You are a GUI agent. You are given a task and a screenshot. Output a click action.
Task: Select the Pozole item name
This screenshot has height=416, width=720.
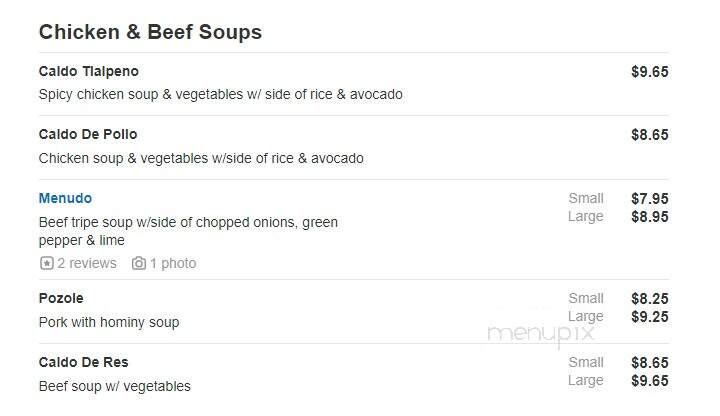click(x=61, y=298)
